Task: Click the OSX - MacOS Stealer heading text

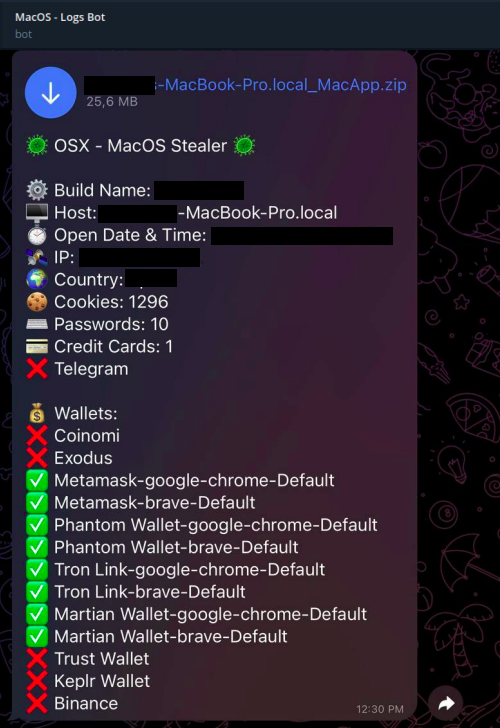Action: point(141,146)
